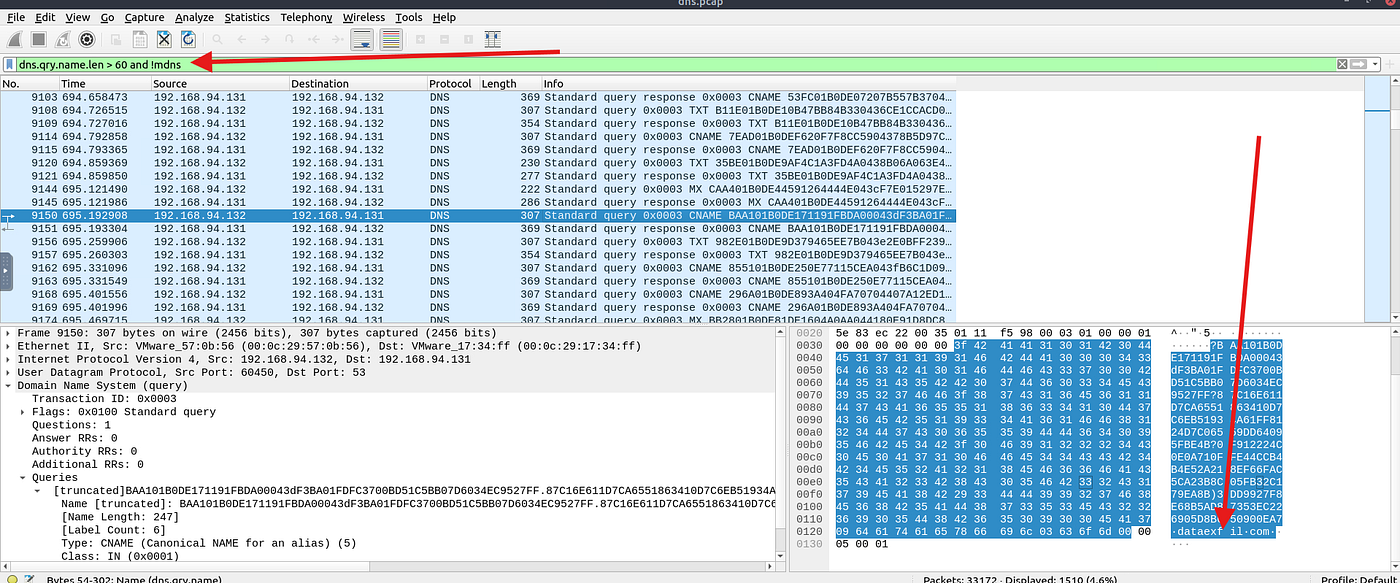Screen dimensions: 1400x583
Task: Open the Help menu
Action: [x=444, y=17]
